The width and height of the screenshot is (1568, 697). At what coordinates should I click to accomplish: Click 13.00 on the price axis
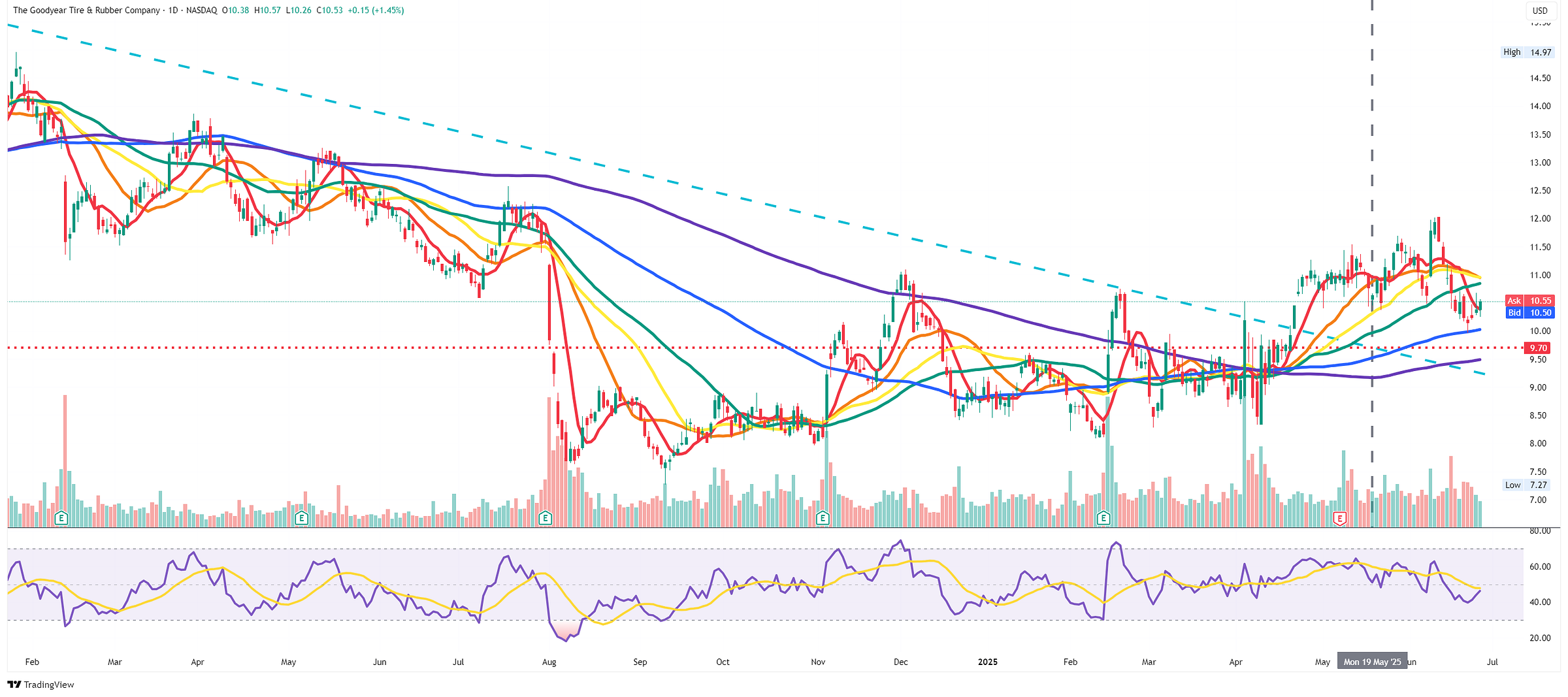click(1540, 163)
